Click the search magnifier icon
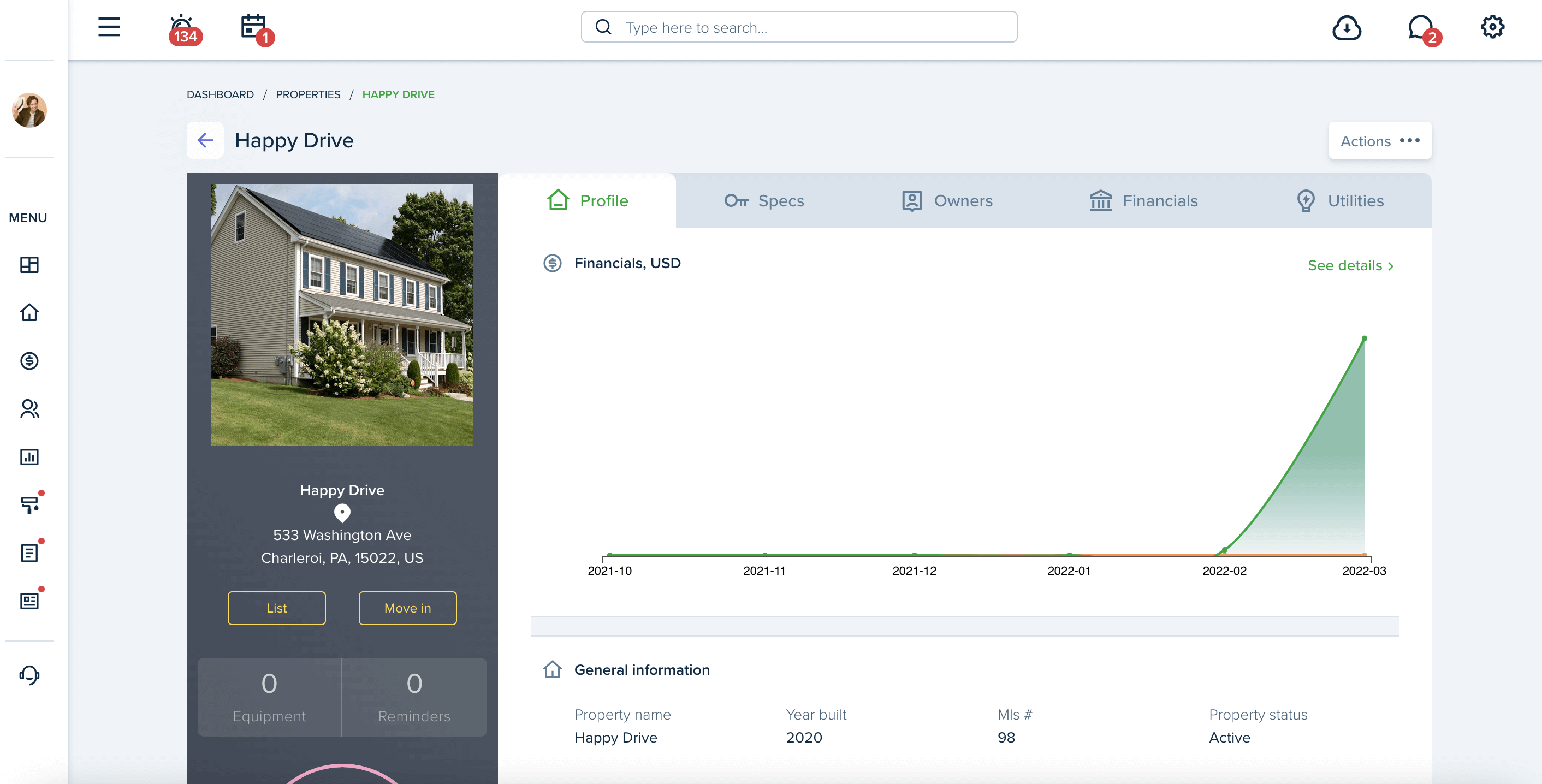Screen dimensions: 1542x784 603,27
